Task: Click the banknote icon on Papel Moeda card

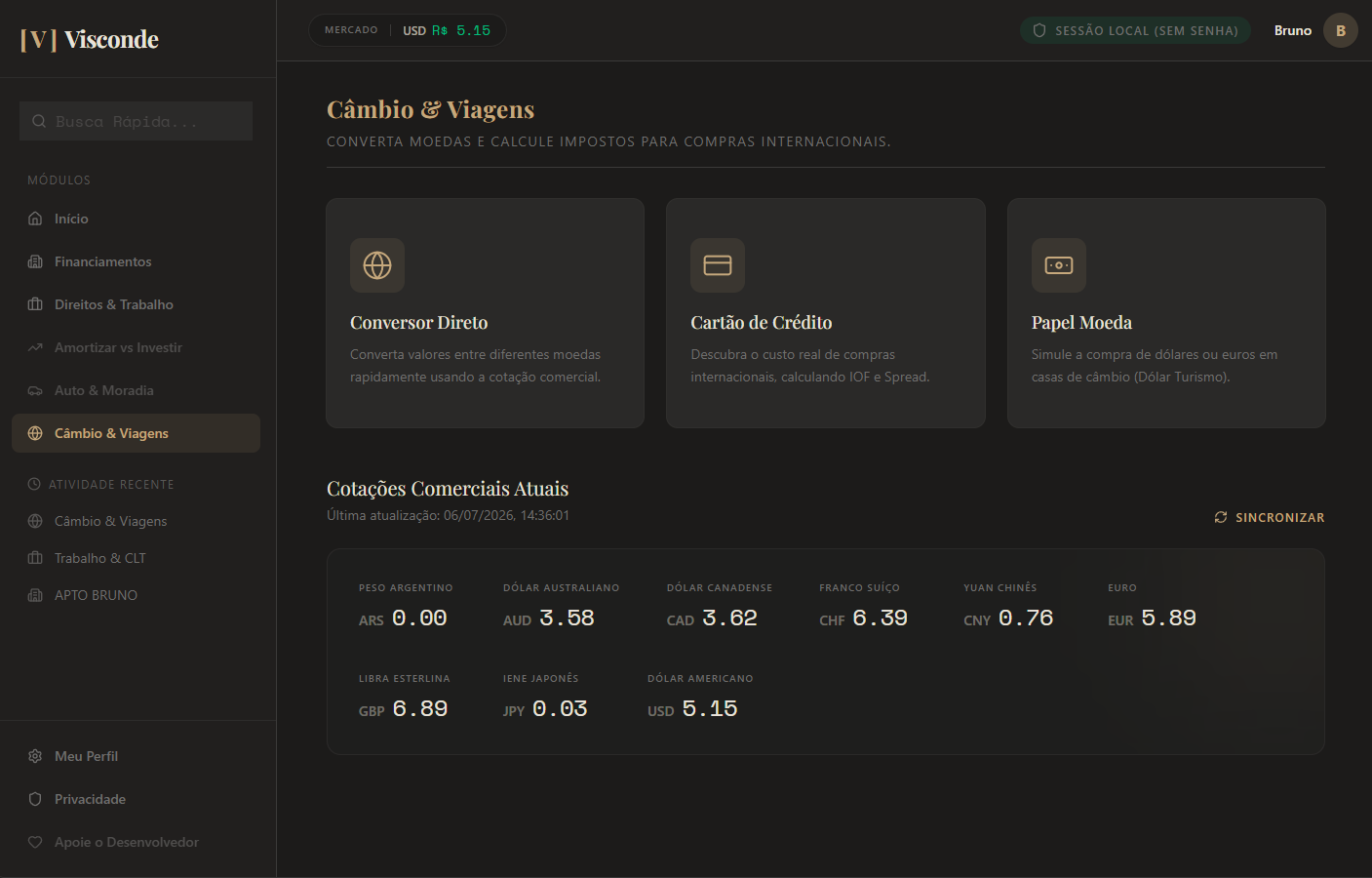Action: coord(1059,265)
